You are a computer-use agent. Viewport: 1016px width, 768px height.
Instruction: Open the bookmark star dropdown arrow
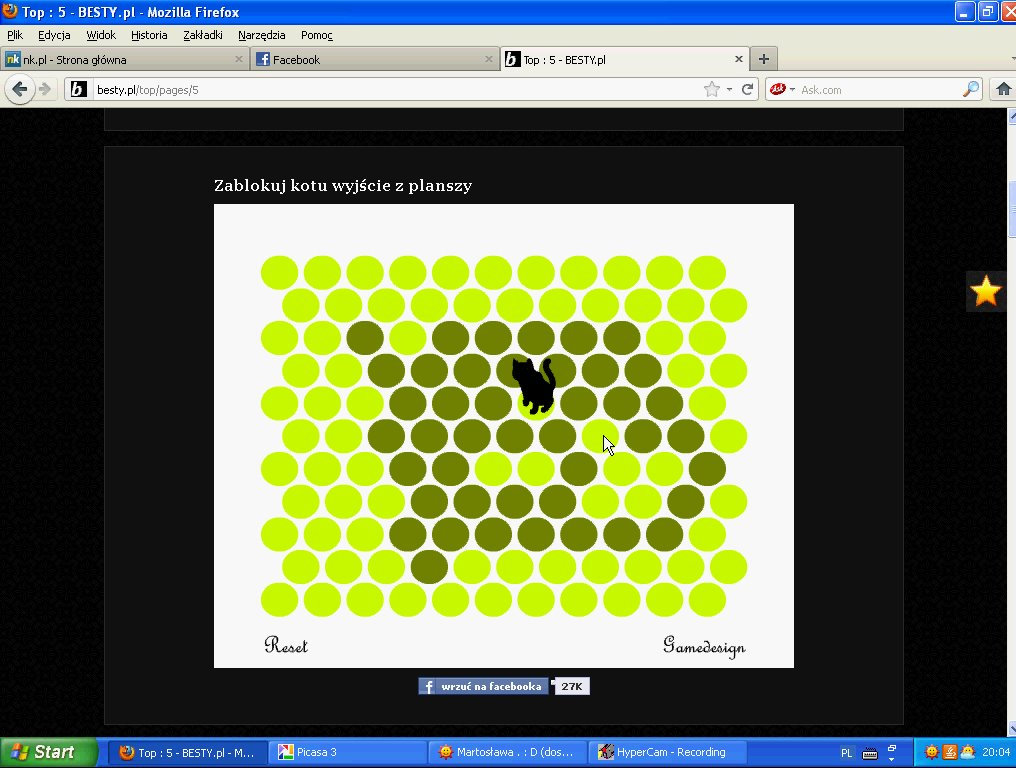730,89
